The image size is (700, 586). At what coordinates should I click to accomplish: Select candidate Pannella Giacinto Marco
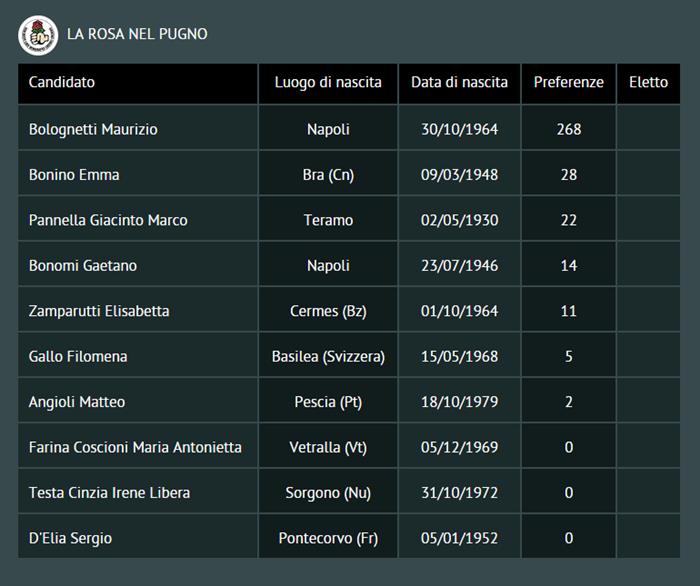pyautogui.click(x=108, y=220)
